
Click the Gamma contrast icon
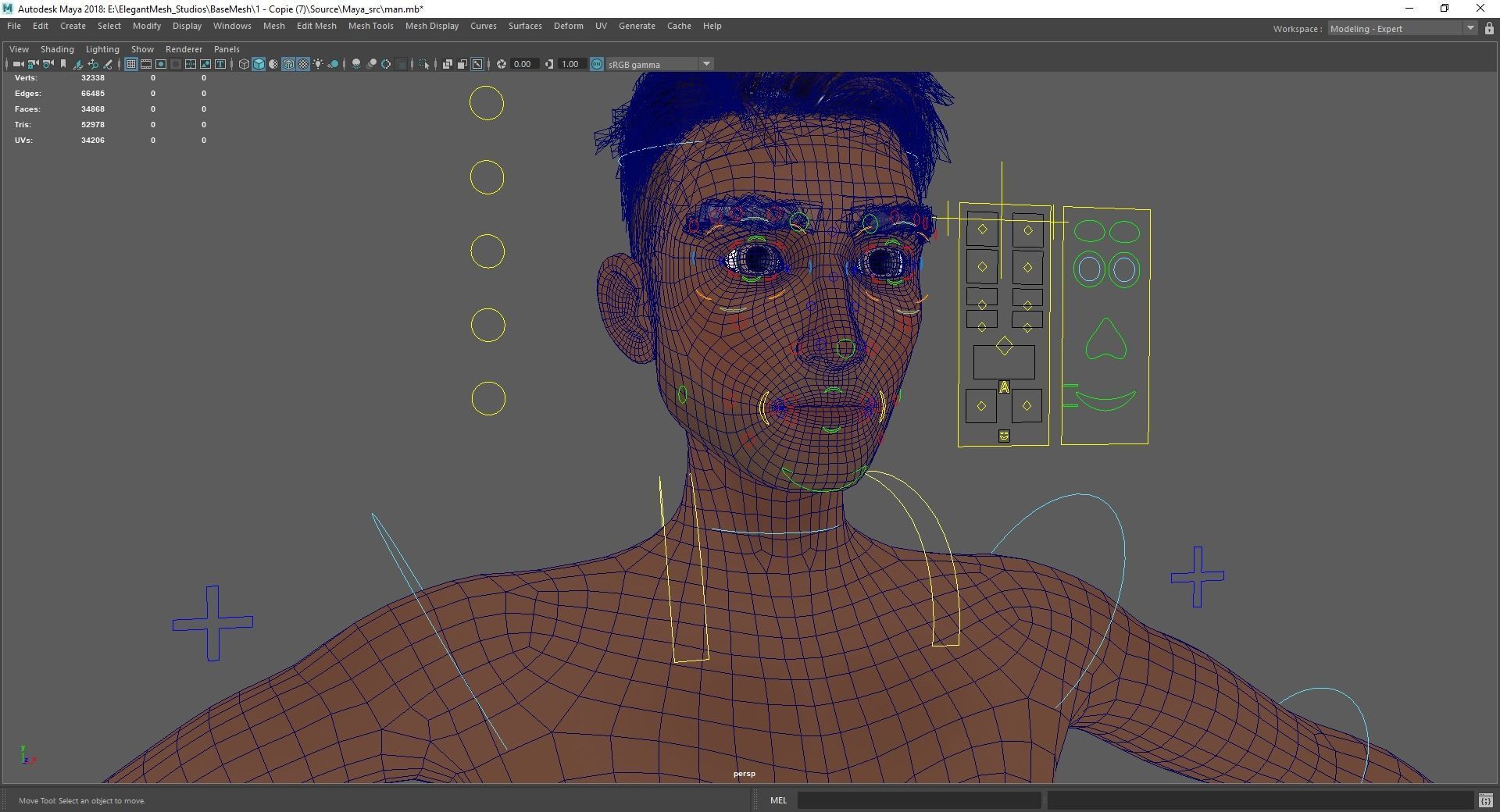(x=549, y=64)
